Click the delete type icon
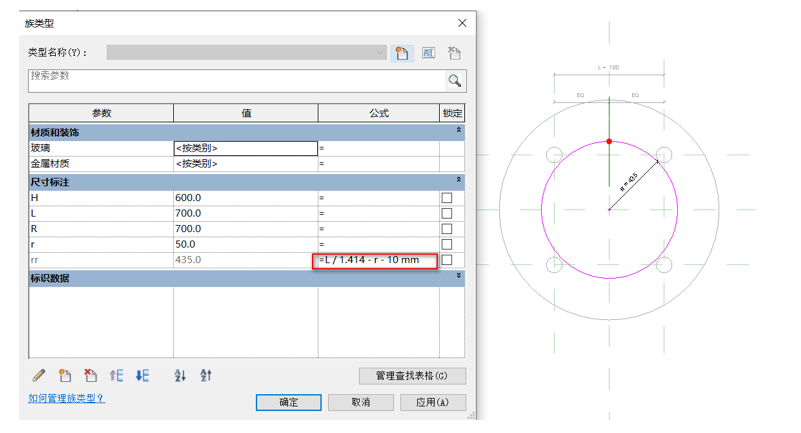 pos(454,53)
